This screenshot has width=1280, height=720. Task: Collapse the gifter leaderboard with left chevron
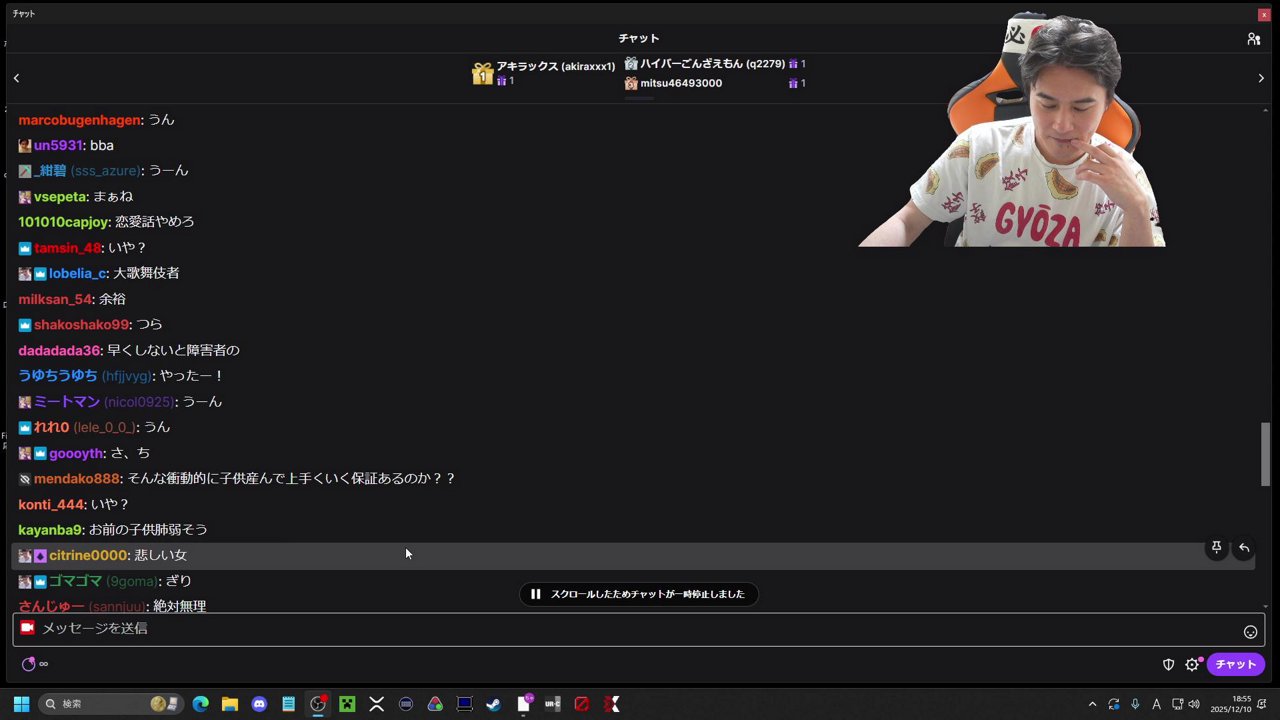[16, 77]
